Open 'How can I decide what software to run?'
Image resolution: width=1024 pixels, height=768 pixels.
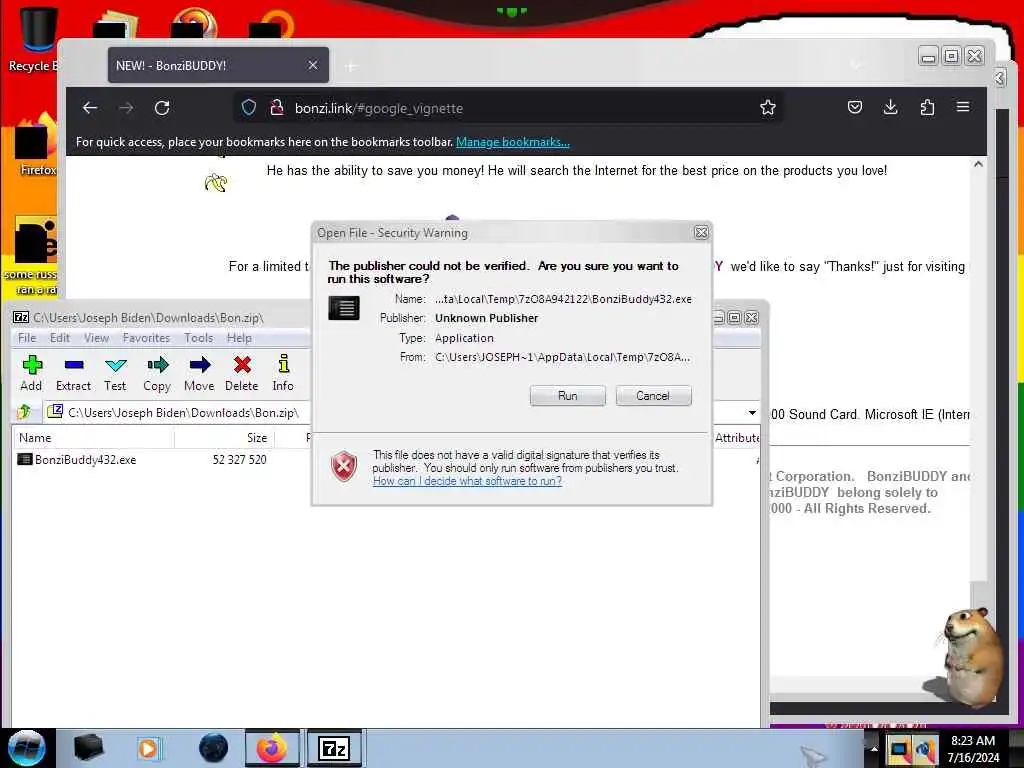468,481
